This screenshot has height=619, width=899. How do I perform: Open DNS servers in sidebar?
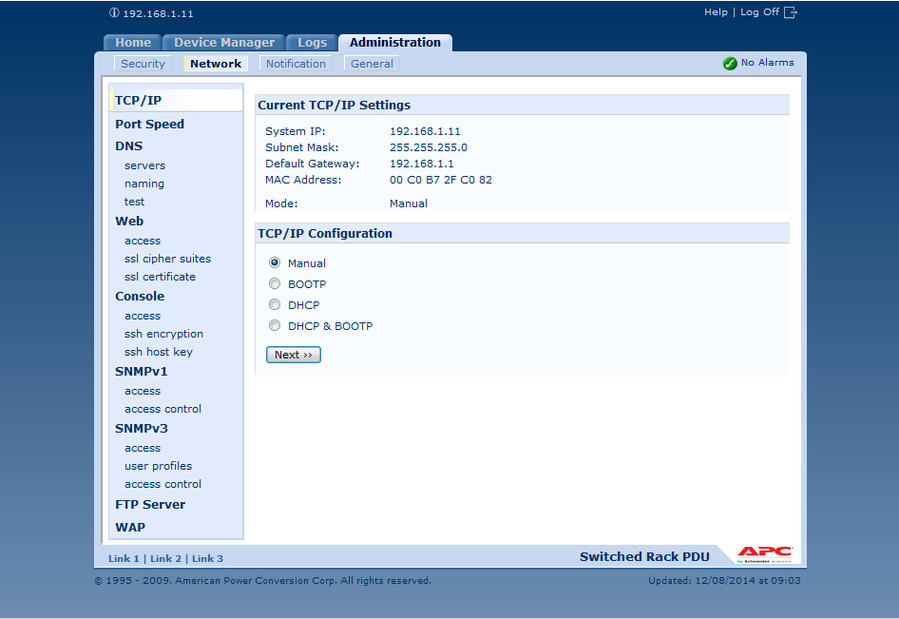coord(145,166)
